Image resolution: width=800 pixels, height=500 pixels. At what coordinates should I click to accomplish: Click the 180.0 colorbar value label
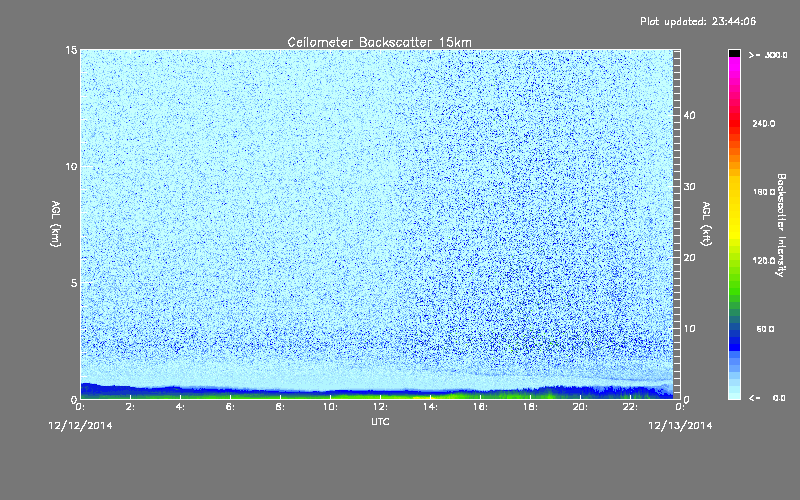tap(764, 192)
